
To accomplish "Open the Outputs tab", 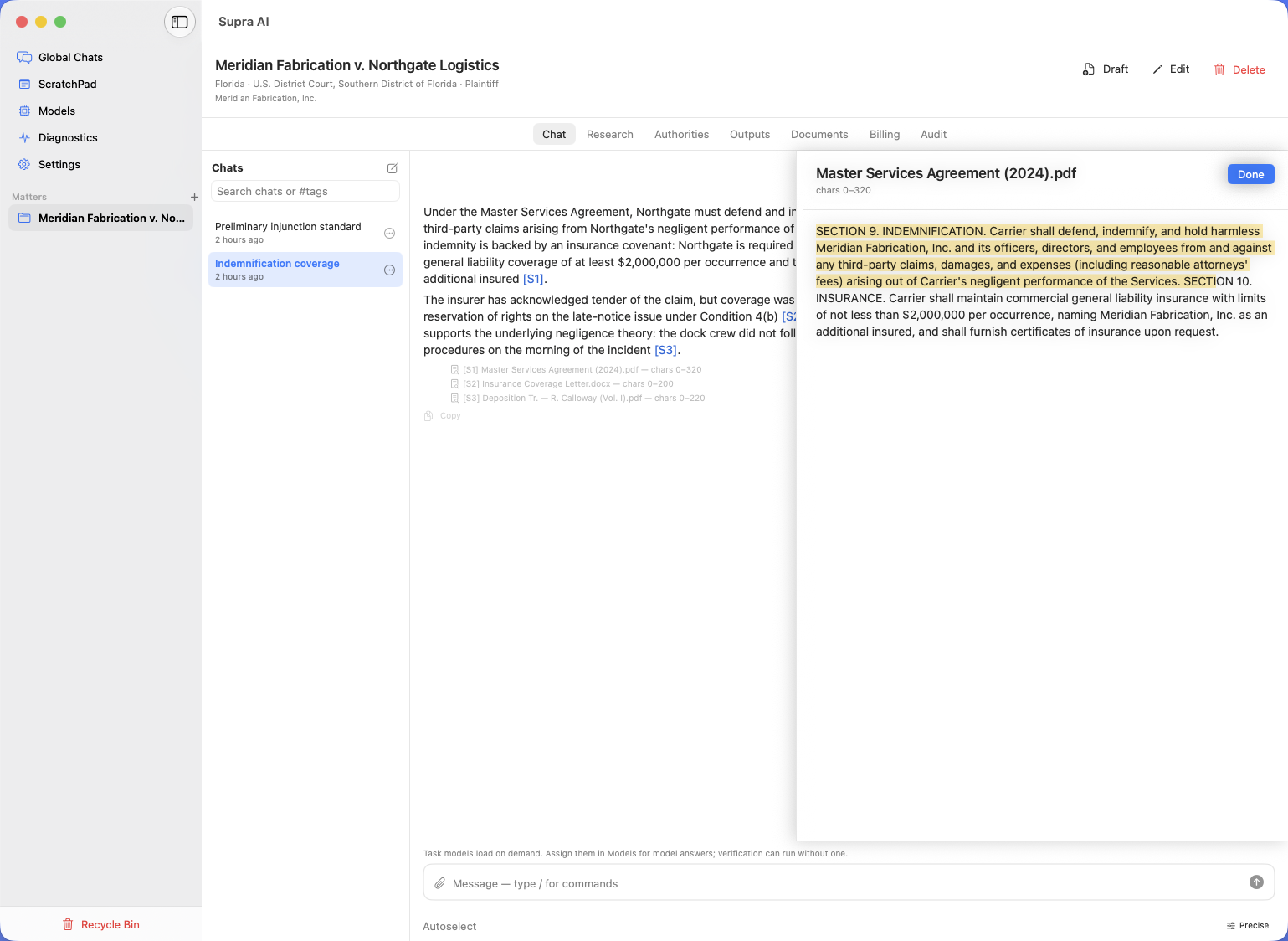I will (750, 134).
